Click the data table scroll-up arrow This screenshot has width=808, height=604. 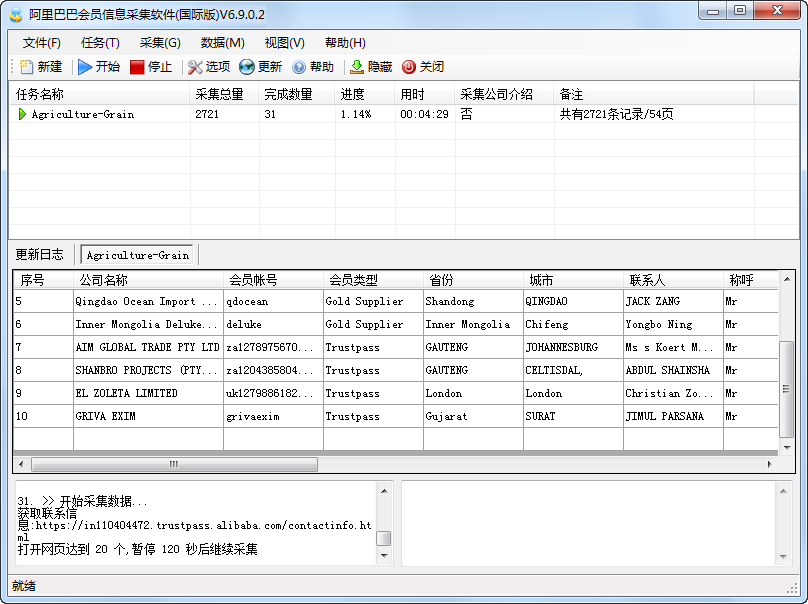[x=787, y=279]
